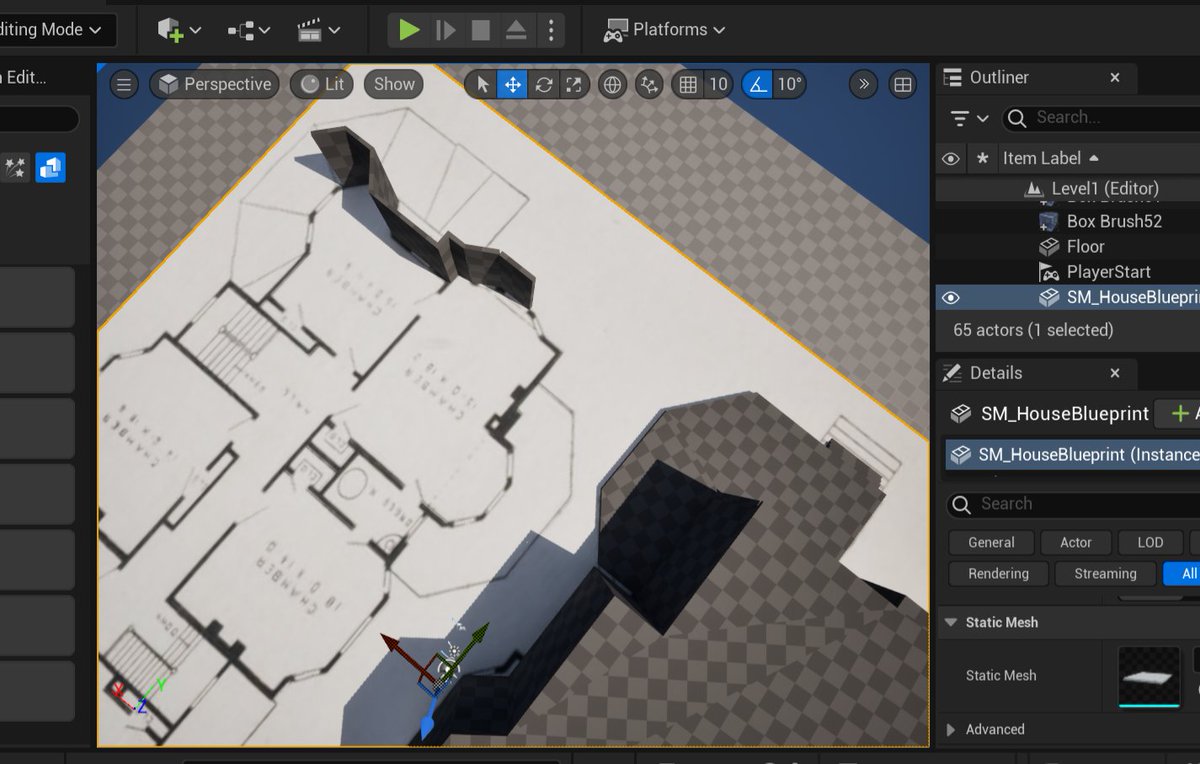Screen dimensions: 1200x764
Task: Activate the Scale tool
Action: [x=574, y=84]
